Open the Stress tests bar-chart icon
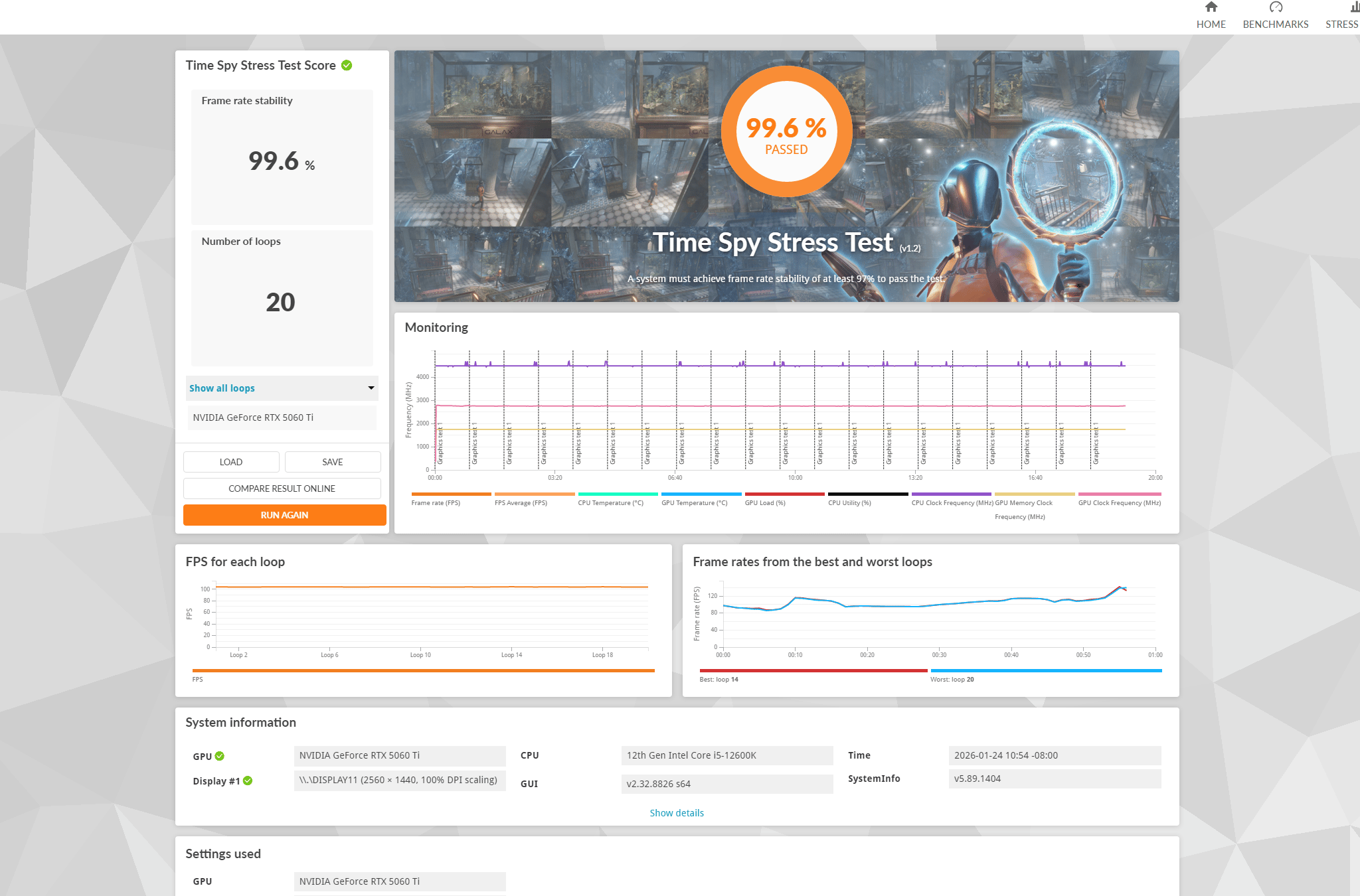Screen dimensions: 1360x896 [x=1355, y=7]
